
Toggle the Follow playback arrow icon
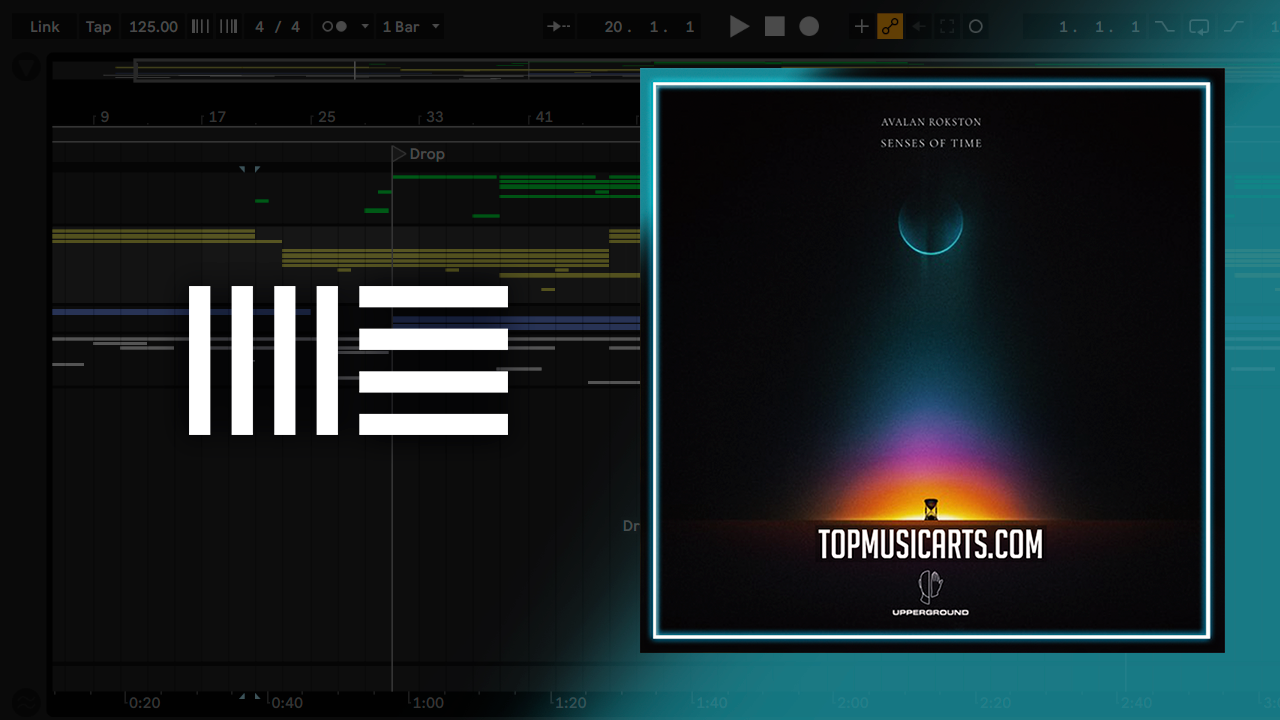(x=559, y=27)
